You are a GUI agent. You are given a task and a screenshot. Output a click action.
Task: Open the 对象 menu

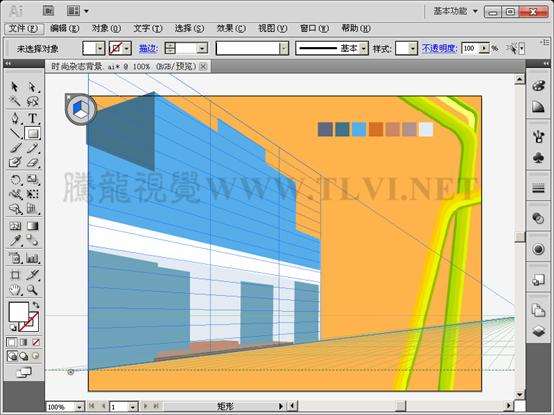pyautogui.click(x=106, y=28)
